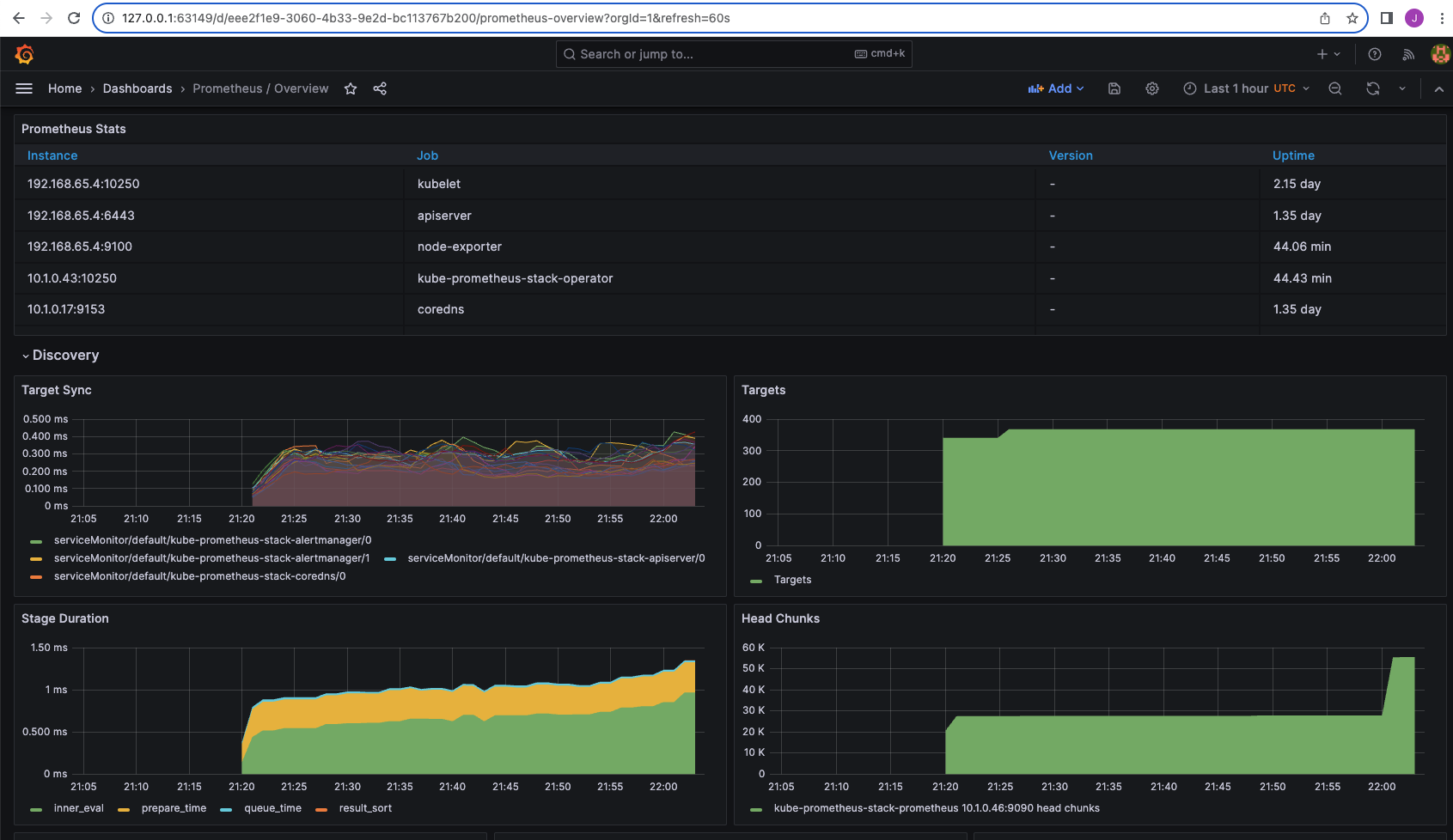Screen dimensions: 1453x840
Task: Open the Add panel dropdown
Action: pyautogui.click(x=1056, y=88)
